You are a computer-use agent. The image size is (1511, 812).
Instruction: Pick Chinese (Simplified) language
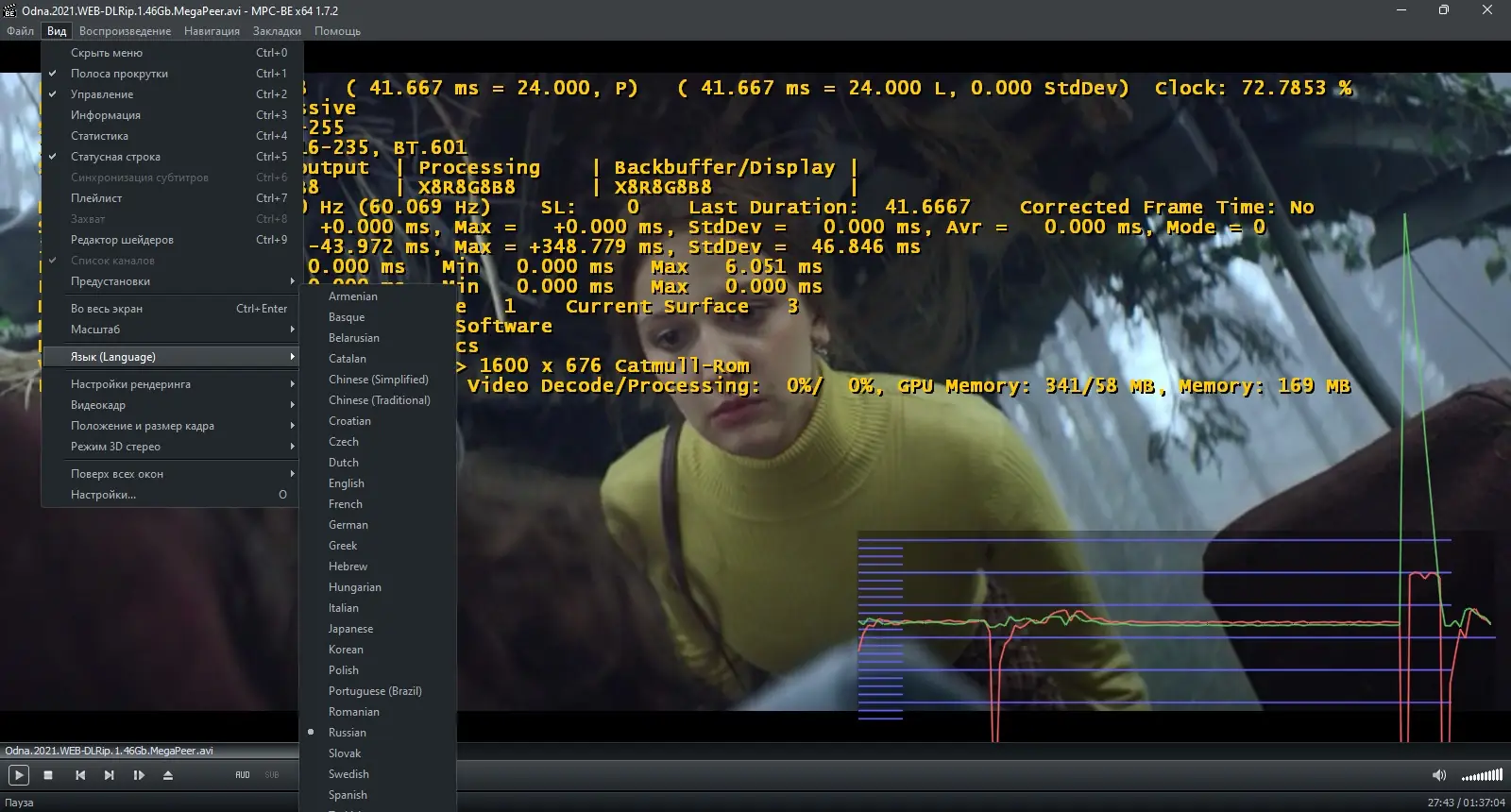click(378, 380)
